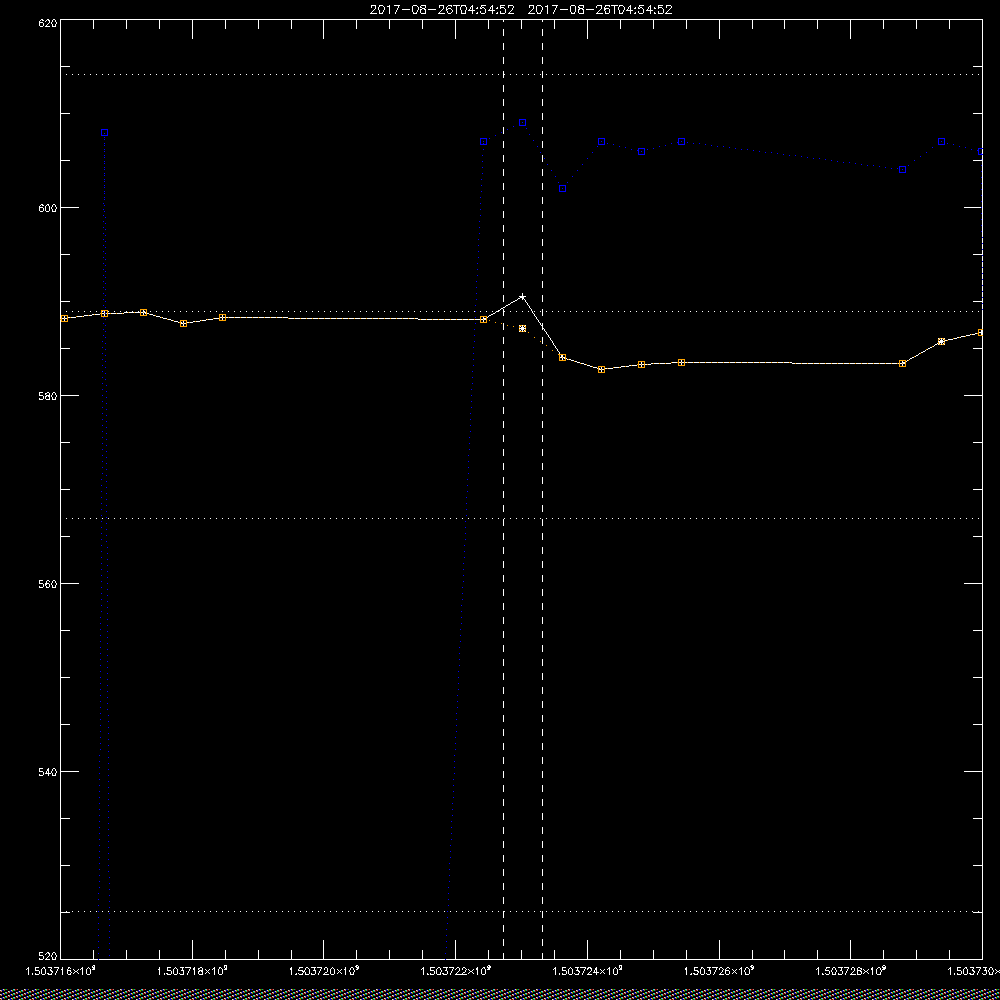
Task: Click the 1.503728×10⁹ x-axis label
Action: [852, 971]
